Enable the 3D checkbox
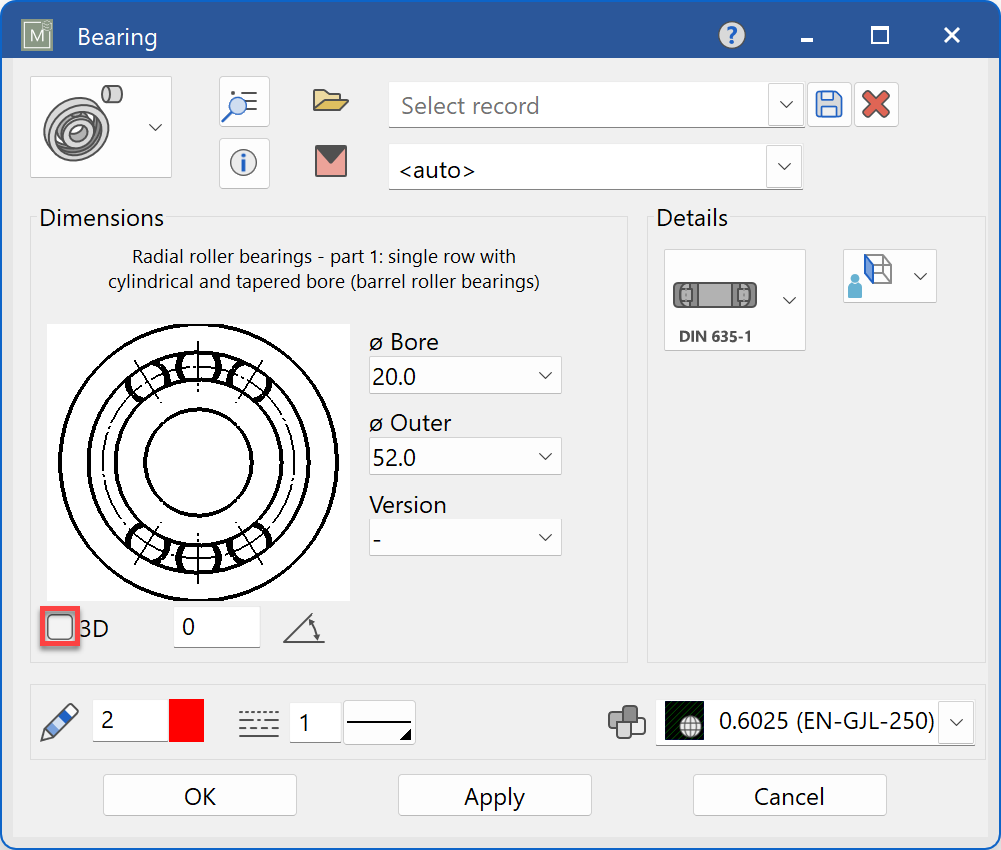Viewport: 1001px width, 850px height. (60, 628)
